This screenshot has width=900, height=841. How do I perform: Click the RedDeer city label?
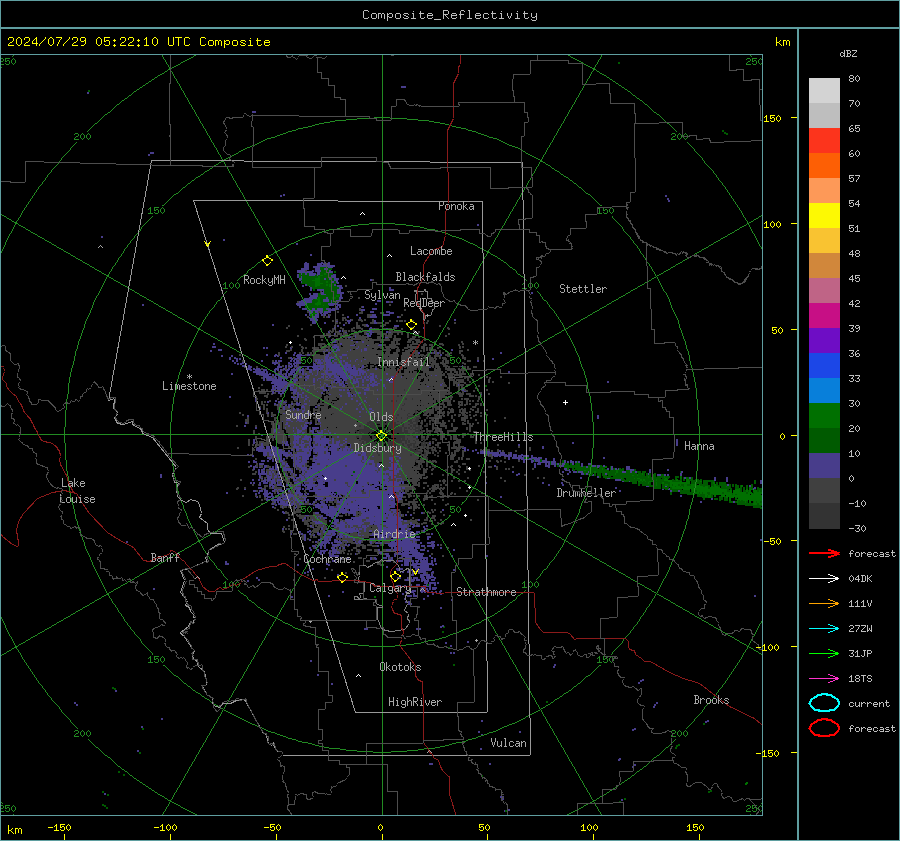pyautogui.click(x=424, y=303)
